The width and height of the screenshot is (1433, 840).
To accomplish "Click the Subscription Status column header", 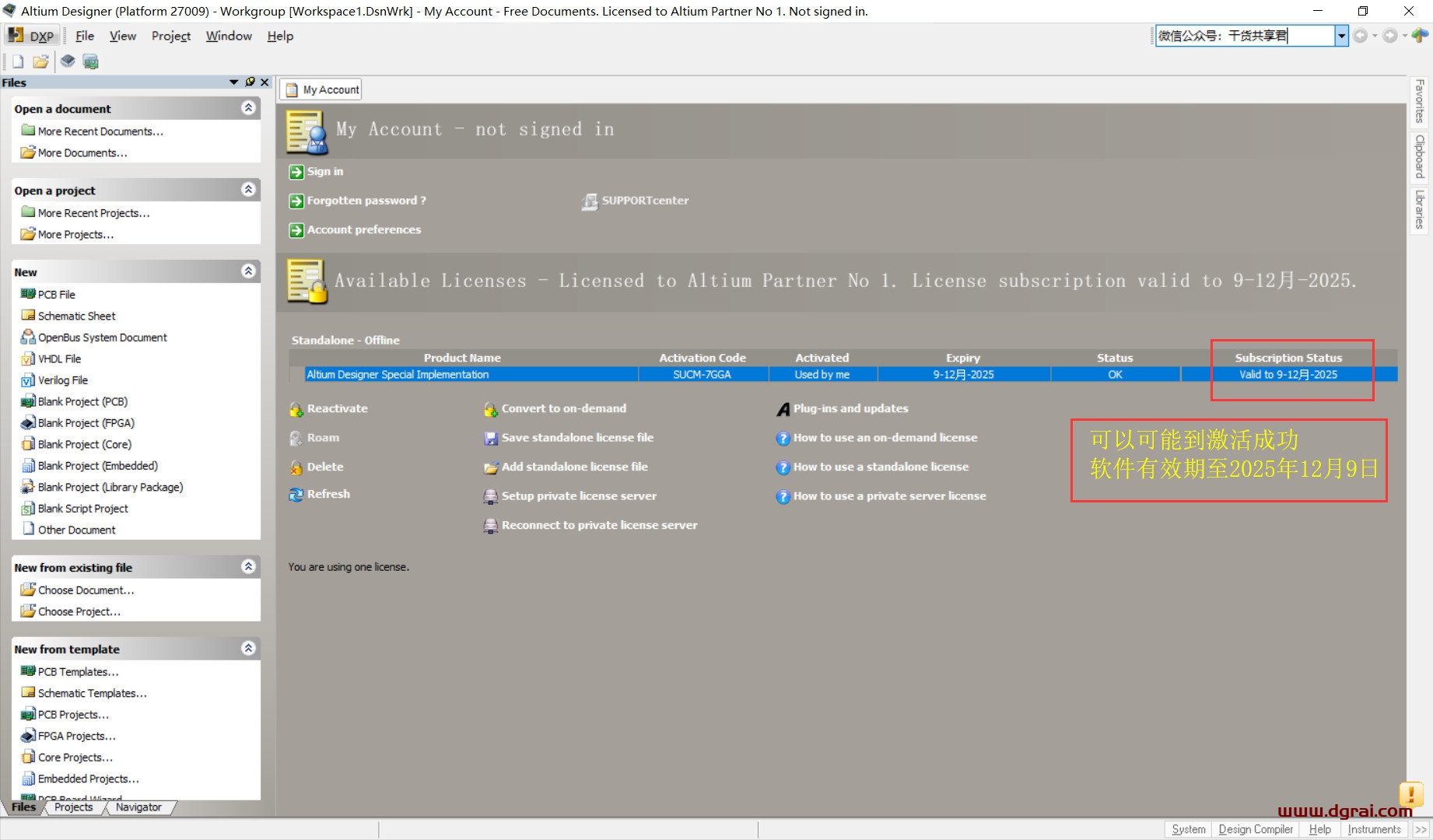I will (1288, 358).
